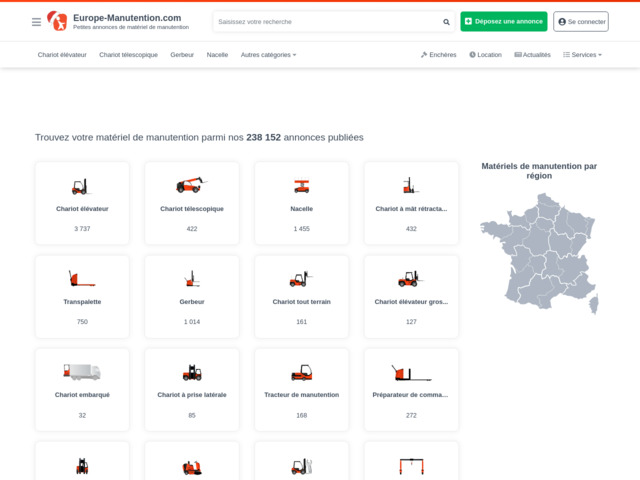Expand the Services dropdown menu
This screenshot has width=640, height=480.
point(582,55)
